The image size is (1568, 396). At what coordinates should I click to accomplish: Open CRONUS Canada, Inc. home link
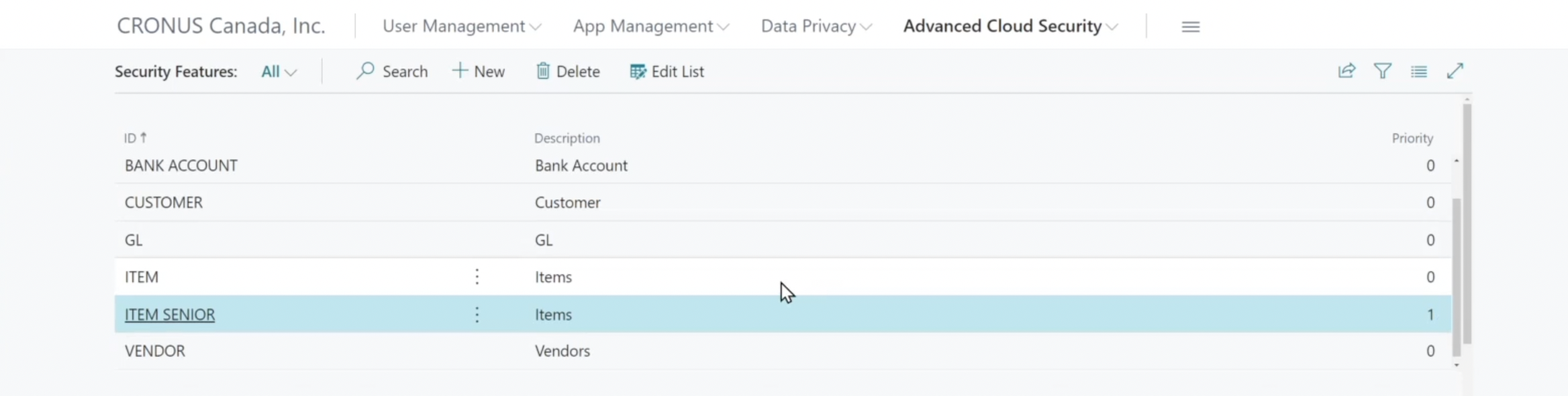coord(221,26)
